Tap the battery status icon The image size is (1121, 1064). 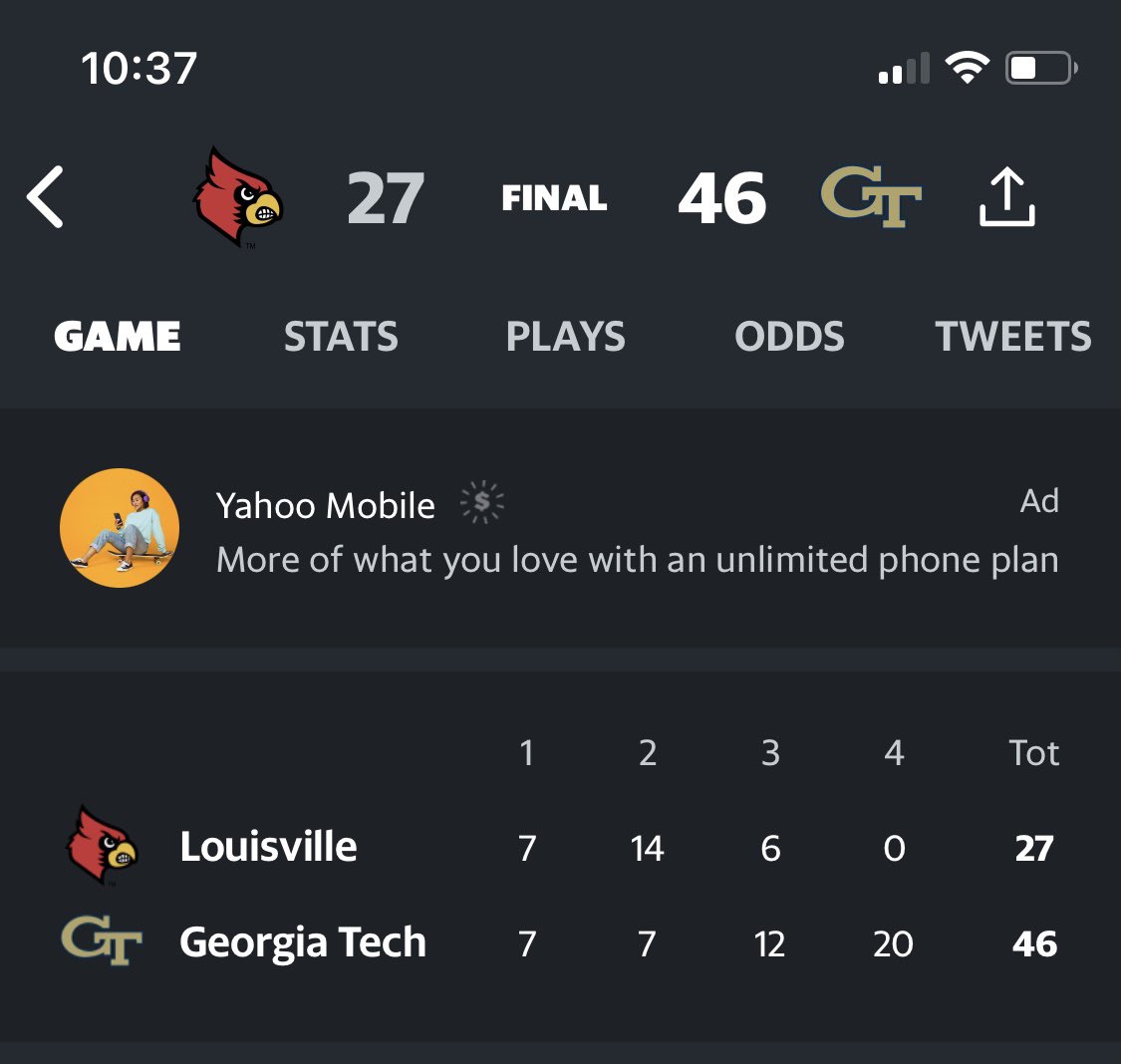point(1041,69)
